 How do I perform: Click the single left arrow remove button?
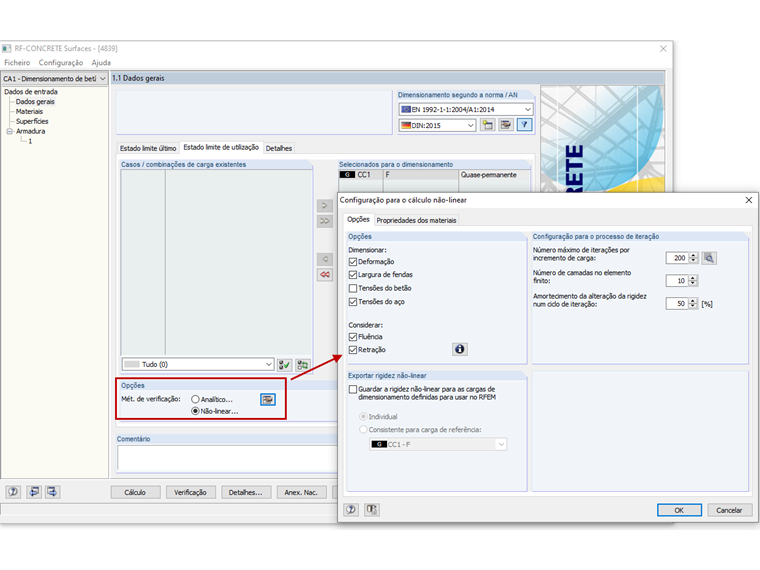click(324, 259)
